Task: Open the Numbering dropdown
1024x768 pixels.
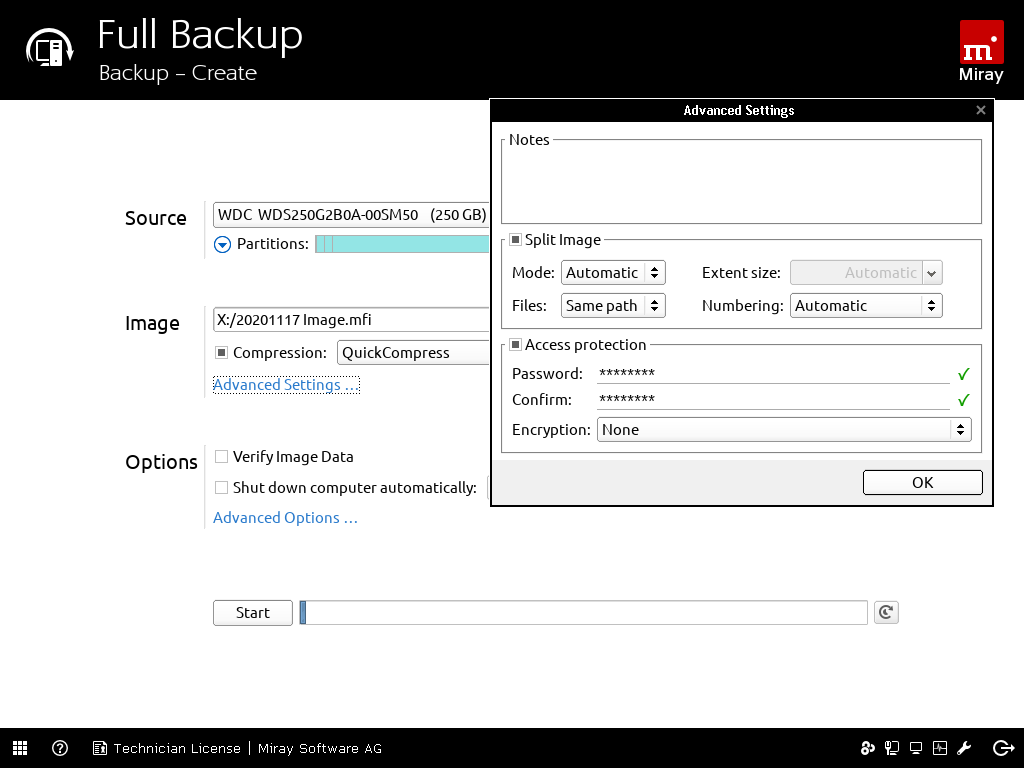Action: pos(866,306)
